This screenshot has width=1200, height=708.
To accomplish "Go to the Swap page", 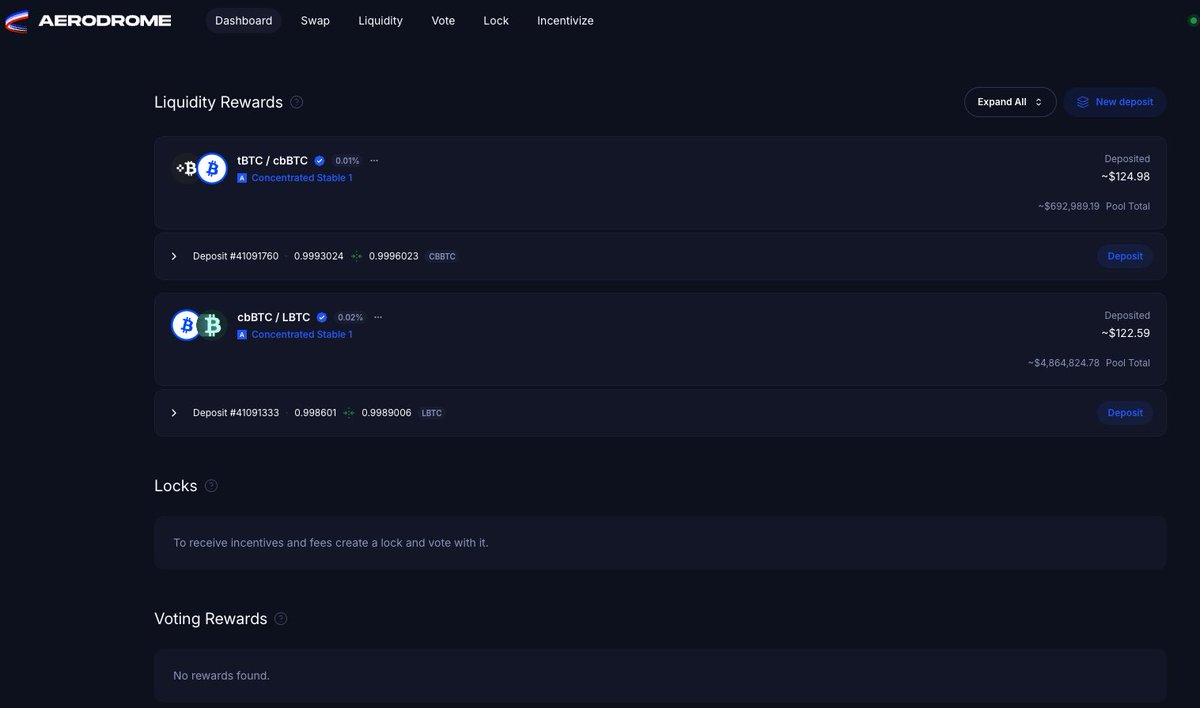I will (315, 20).
